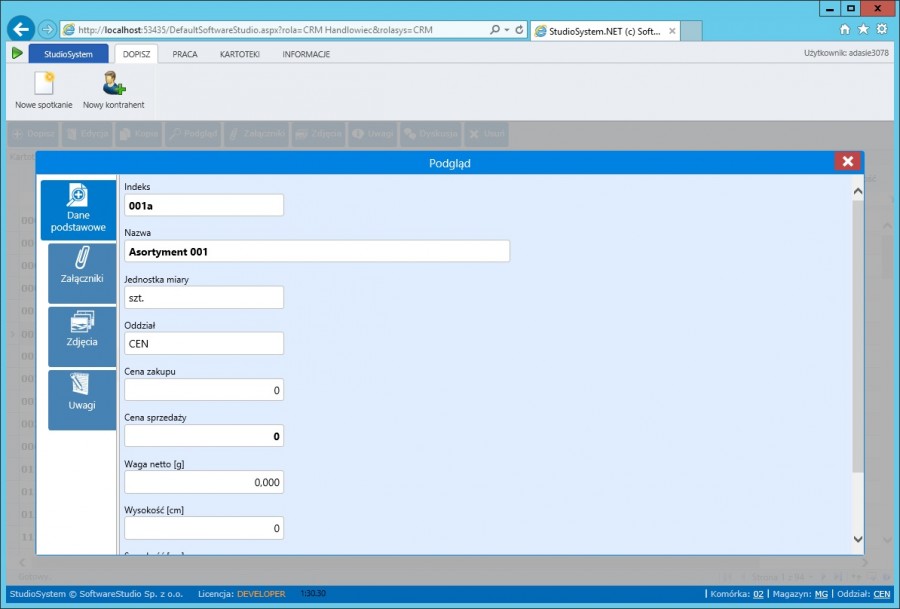Viewport: 900px width, 609px height.
Task: Click the Magazyn MG link
Action: [820, 594]
